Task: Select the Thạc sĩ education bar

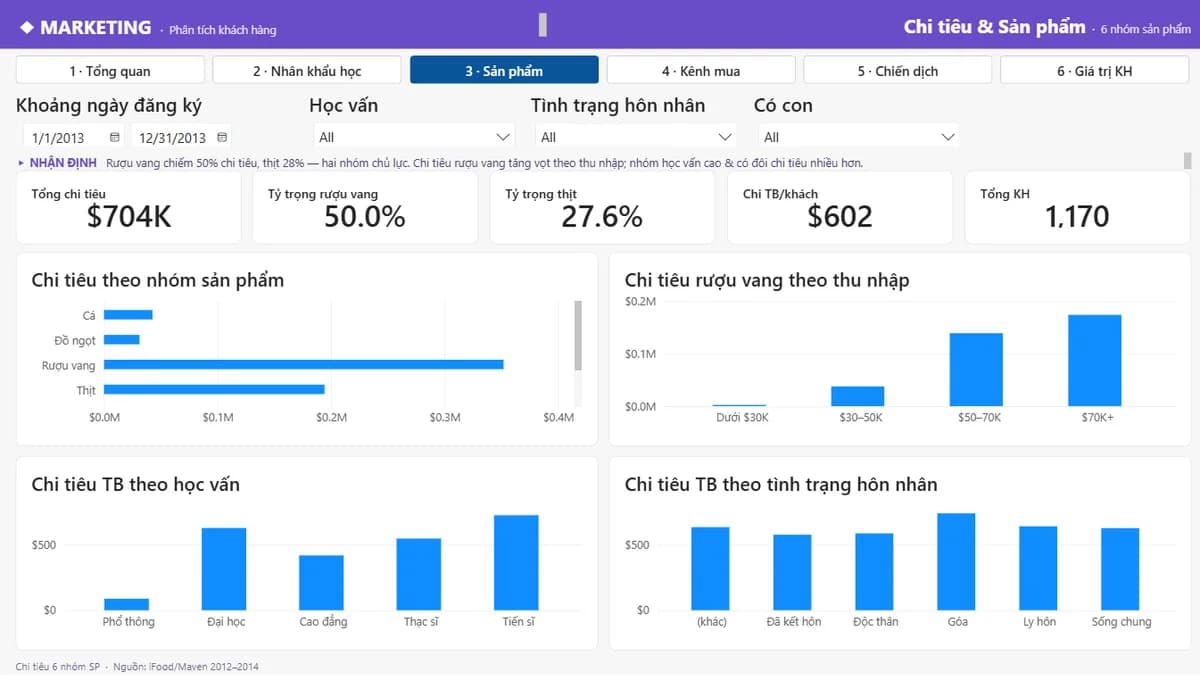Action: (x=419, y=574)
